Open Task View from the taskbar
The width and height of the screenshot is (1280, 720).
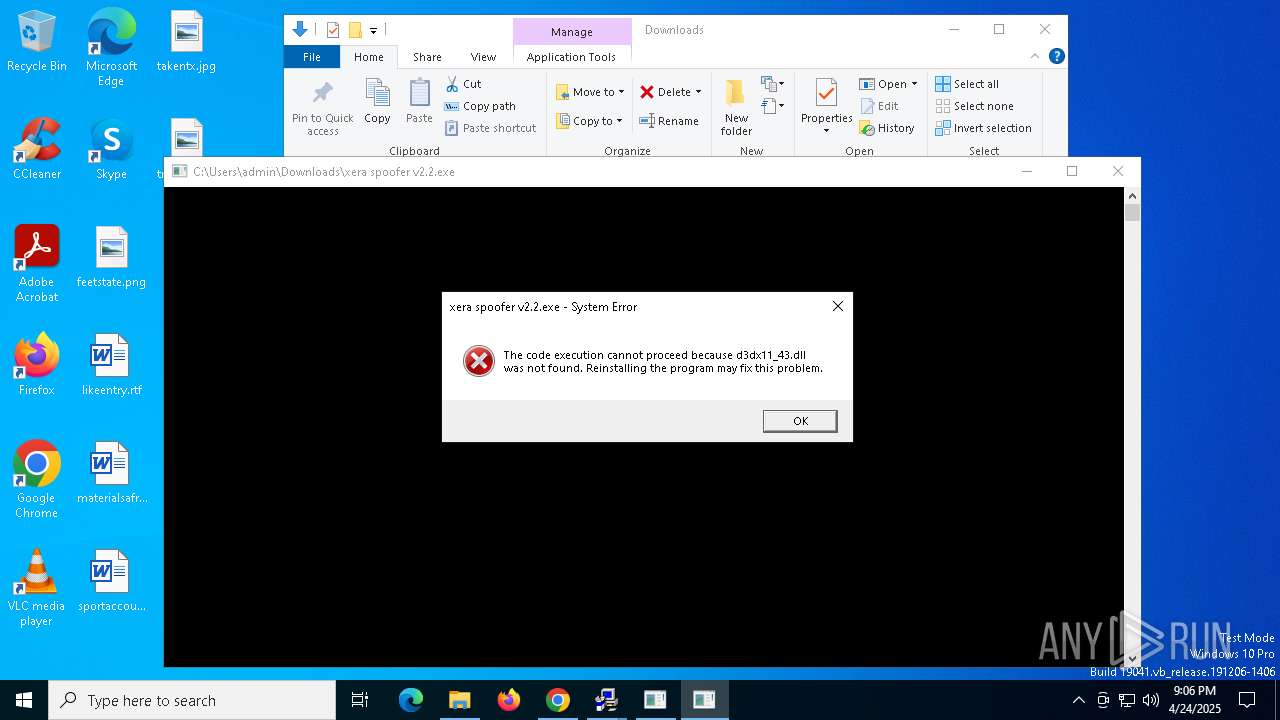[360, 700]
